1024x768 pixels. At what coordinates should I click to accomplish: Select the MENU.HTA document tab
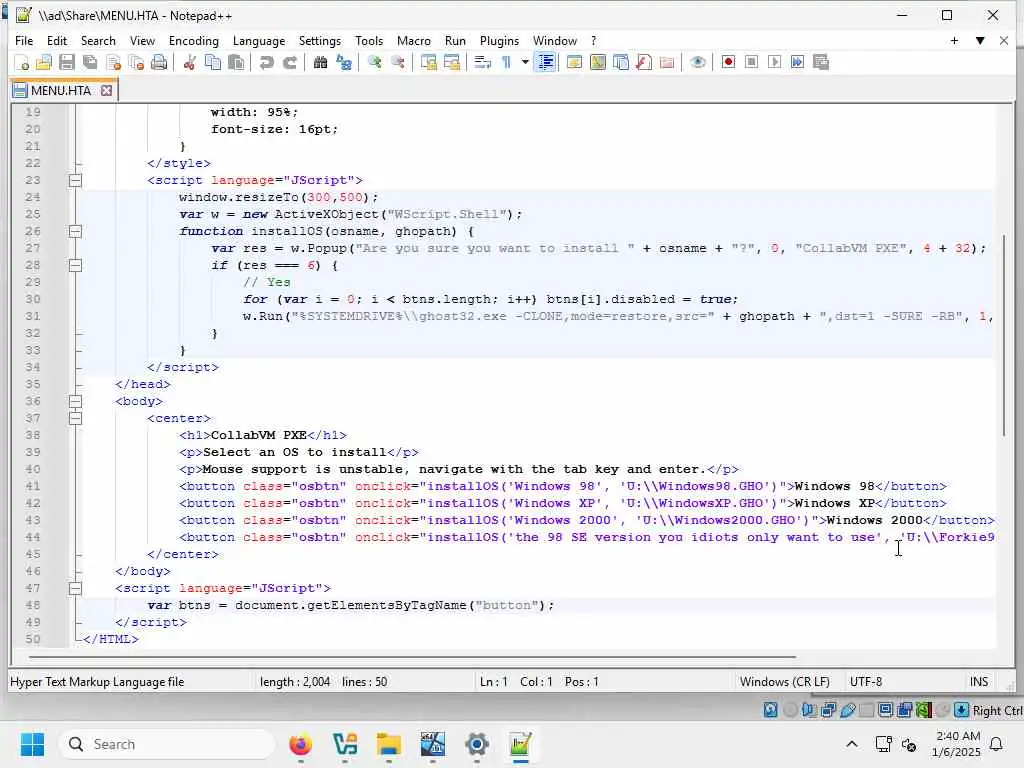(60, 90)
